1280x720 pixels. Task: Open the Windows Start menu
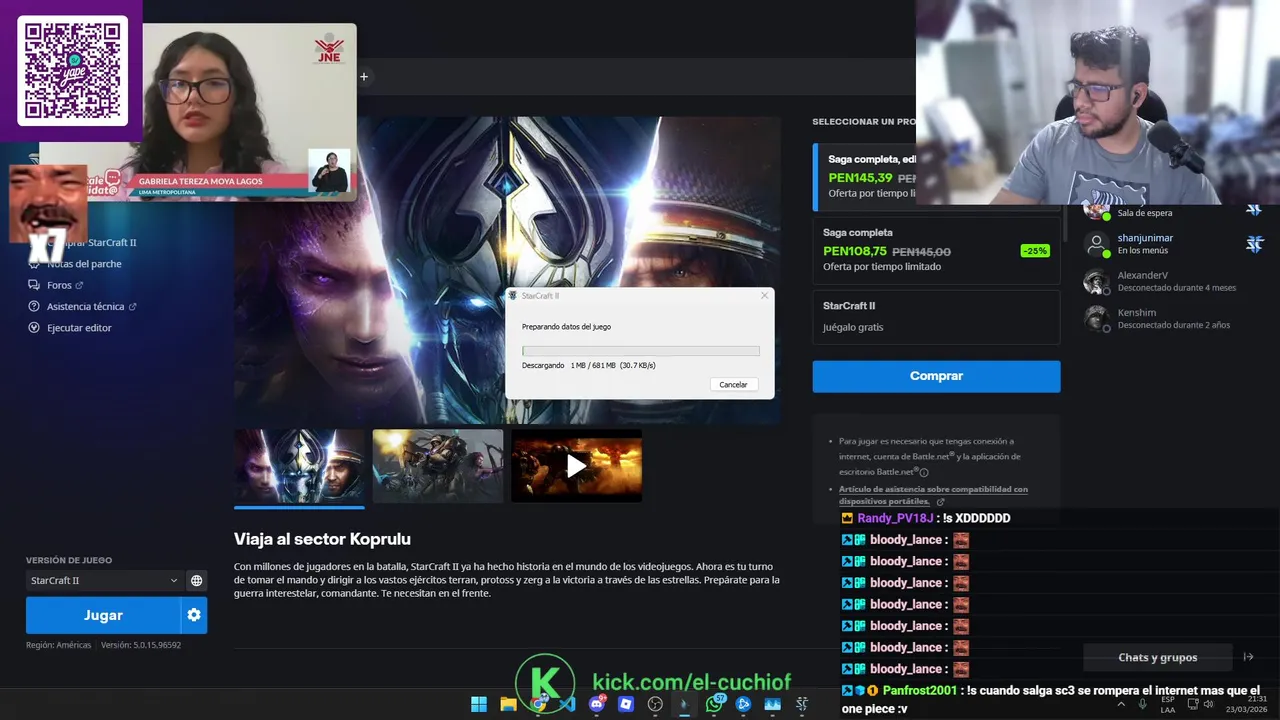(479, 704)
